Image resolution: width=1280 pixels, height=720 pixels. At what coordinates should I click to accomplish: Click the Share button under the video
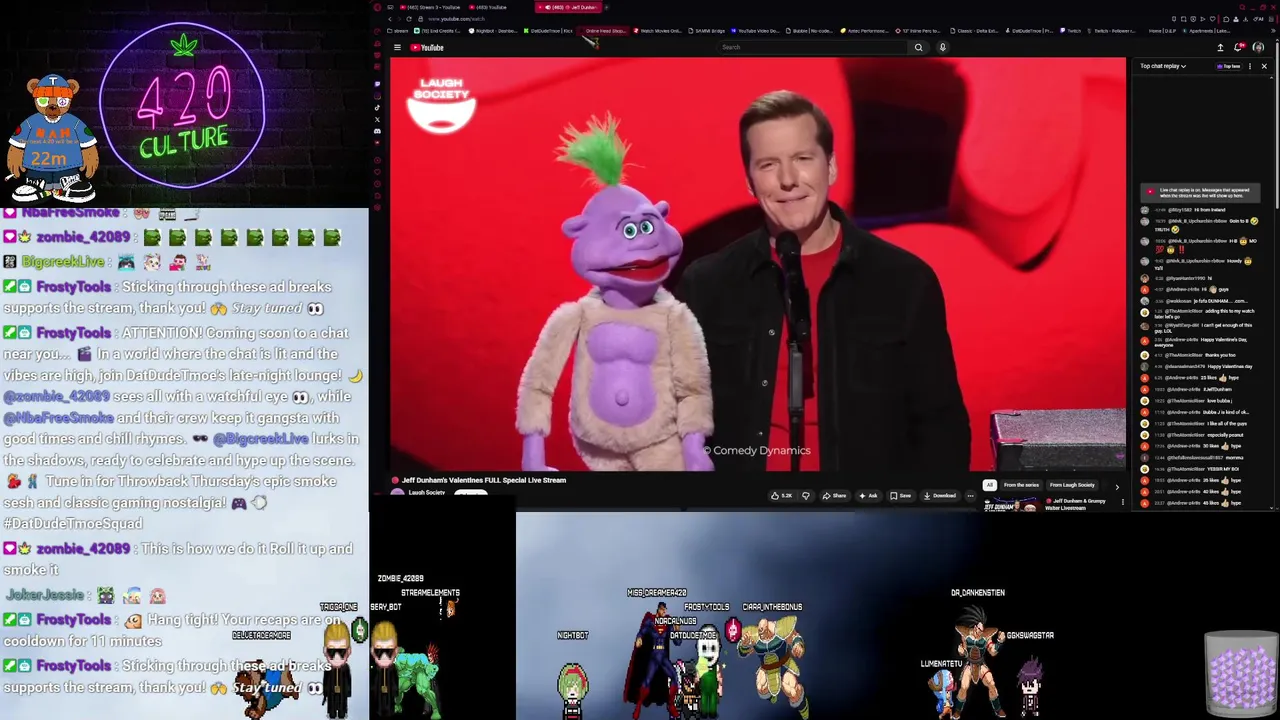point(834,496)
